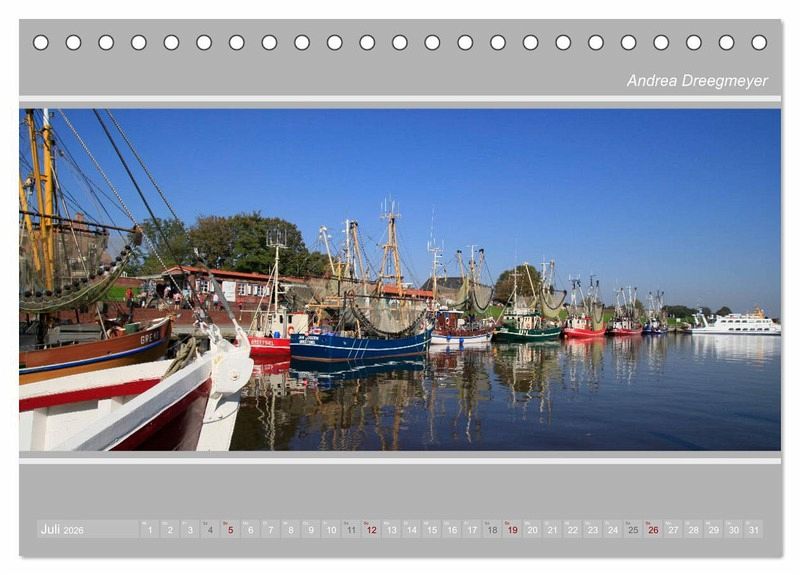
Task: Click day 30 in the calendar strip
Action: coord(734,529)
